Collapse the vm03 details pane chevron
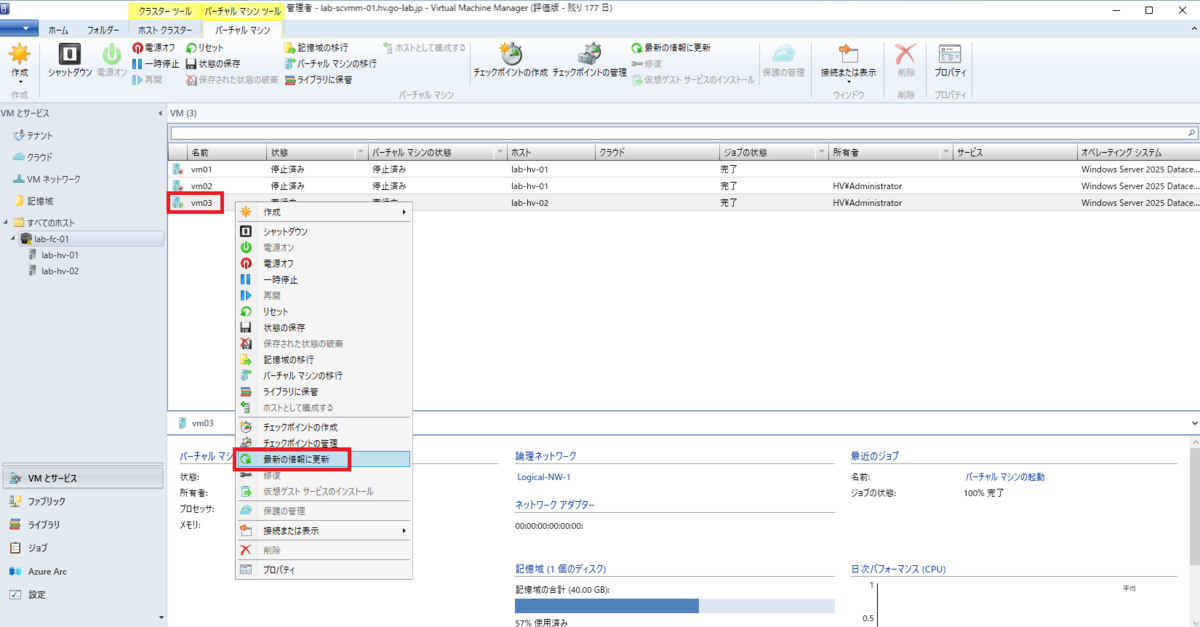Image resolution: width=1200 pixels, height=627 pixels. pyautogui.click(x=1193, y=423)
